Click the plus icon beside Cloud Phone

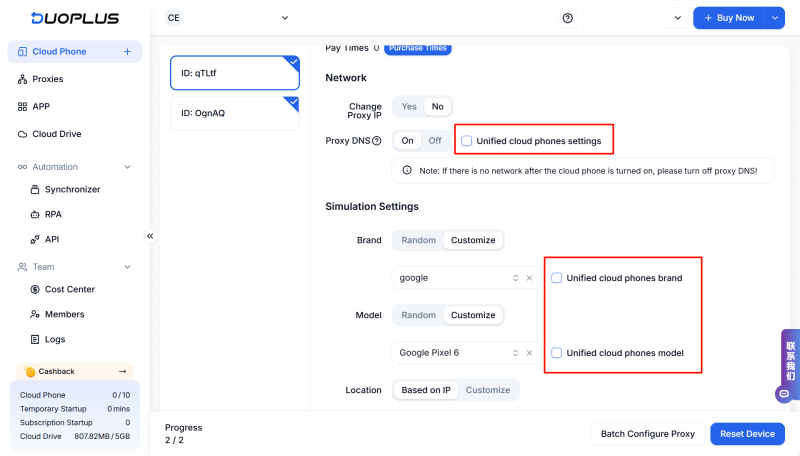point(127,52)
